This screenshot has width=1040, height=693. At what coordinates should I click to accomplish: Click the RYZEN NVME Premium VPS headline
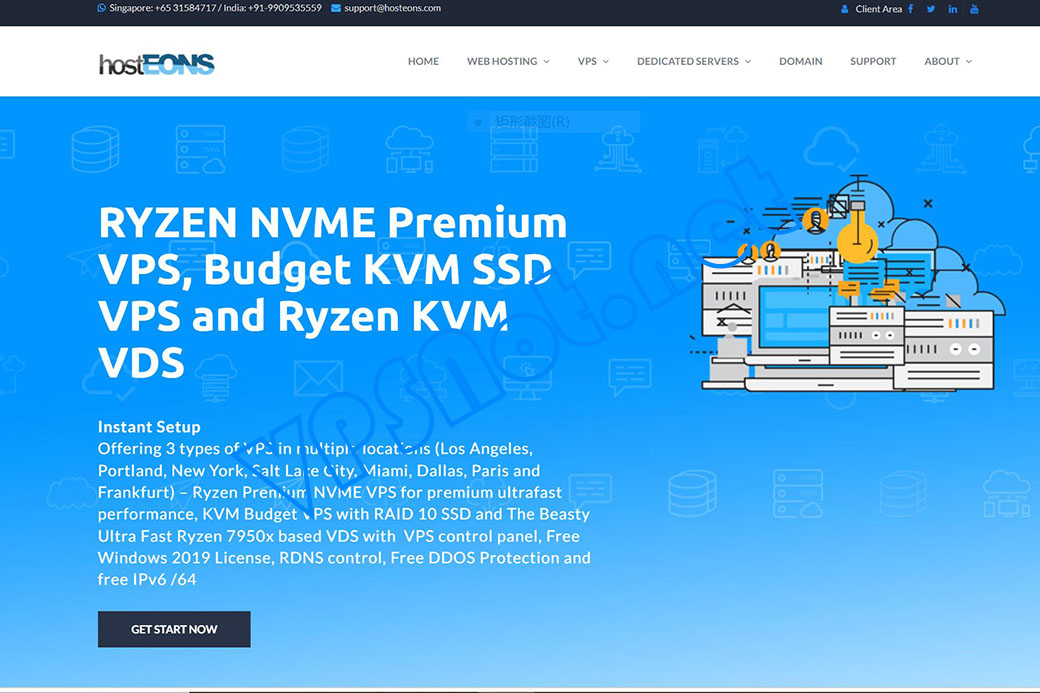[x=332, y=292]
